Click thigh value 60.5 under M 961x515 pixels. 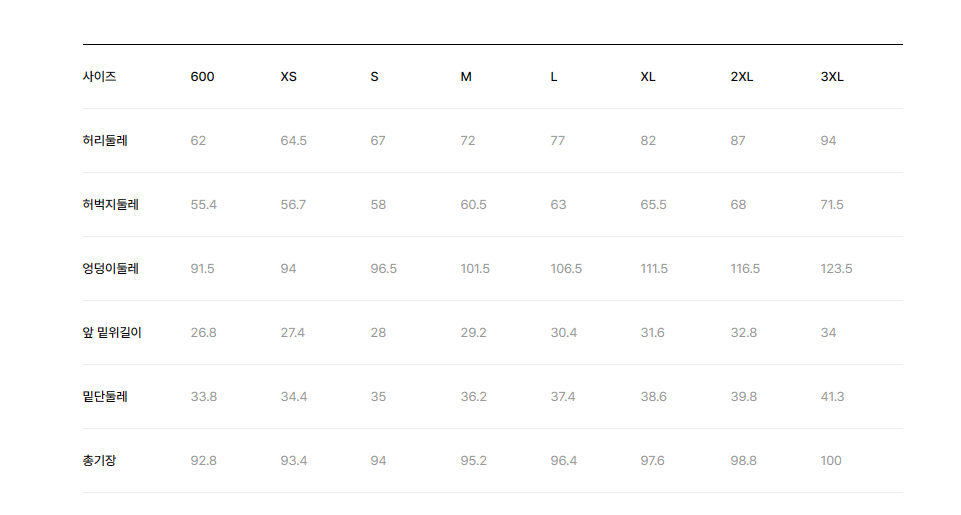[473, 205]
